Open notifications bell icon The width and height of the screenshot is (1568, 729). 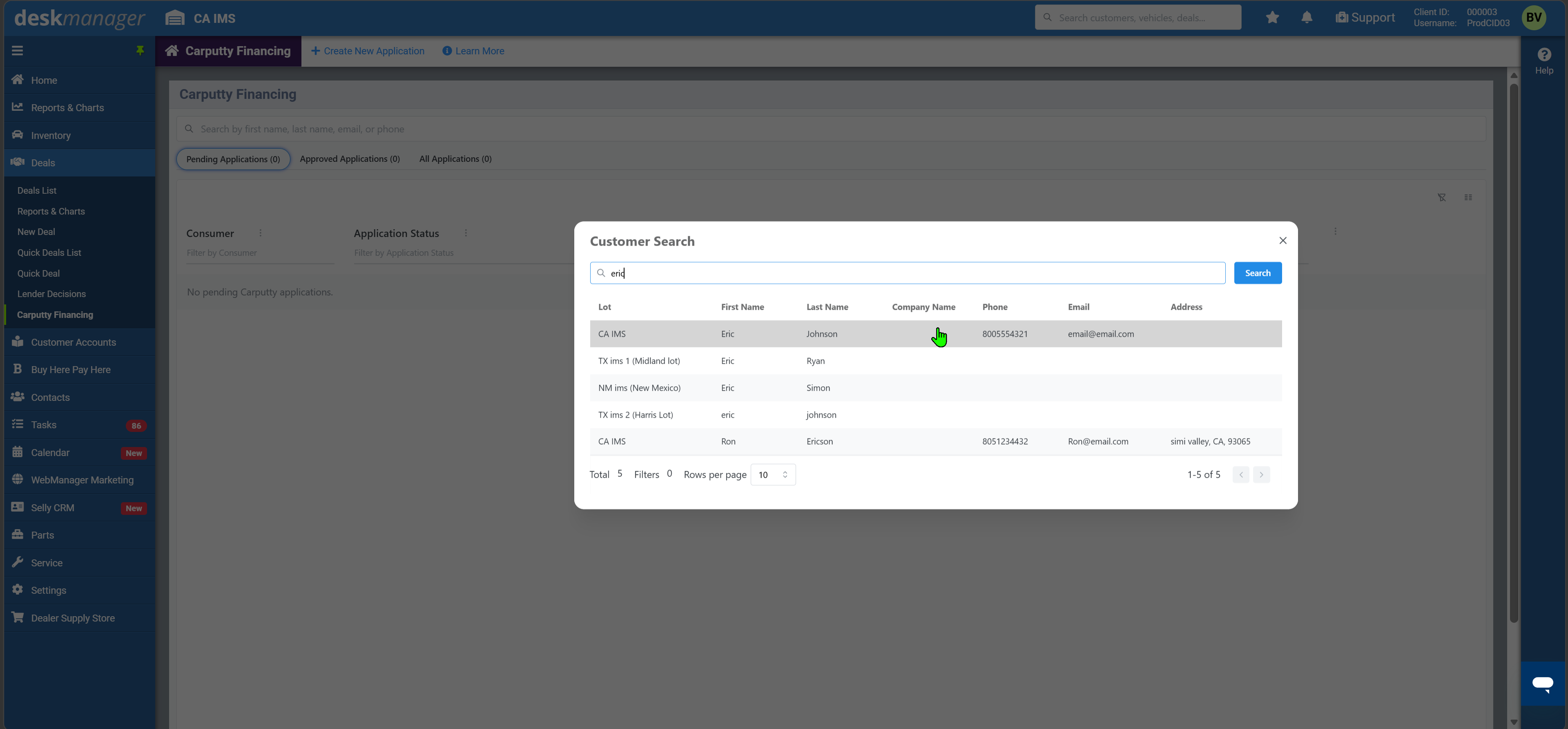click(x=1306, y=18)
